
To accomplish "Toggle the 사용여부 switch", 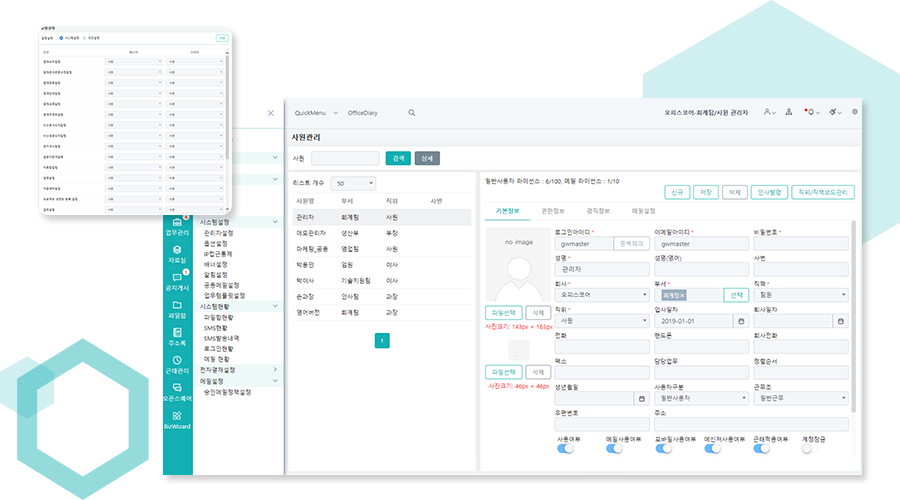I will coord(567,449).
